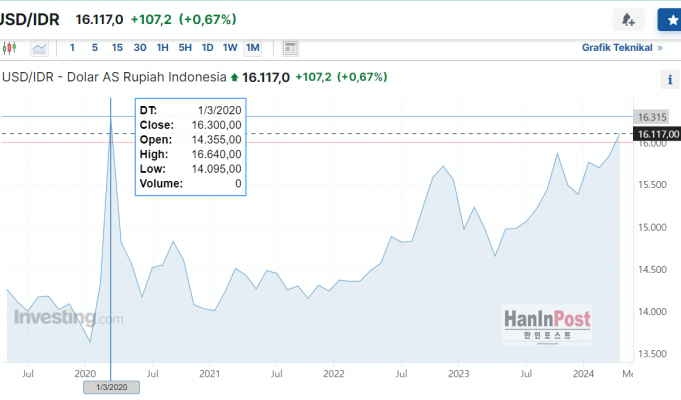
Task: Choose the 5H timeframe
Action: 185,47
